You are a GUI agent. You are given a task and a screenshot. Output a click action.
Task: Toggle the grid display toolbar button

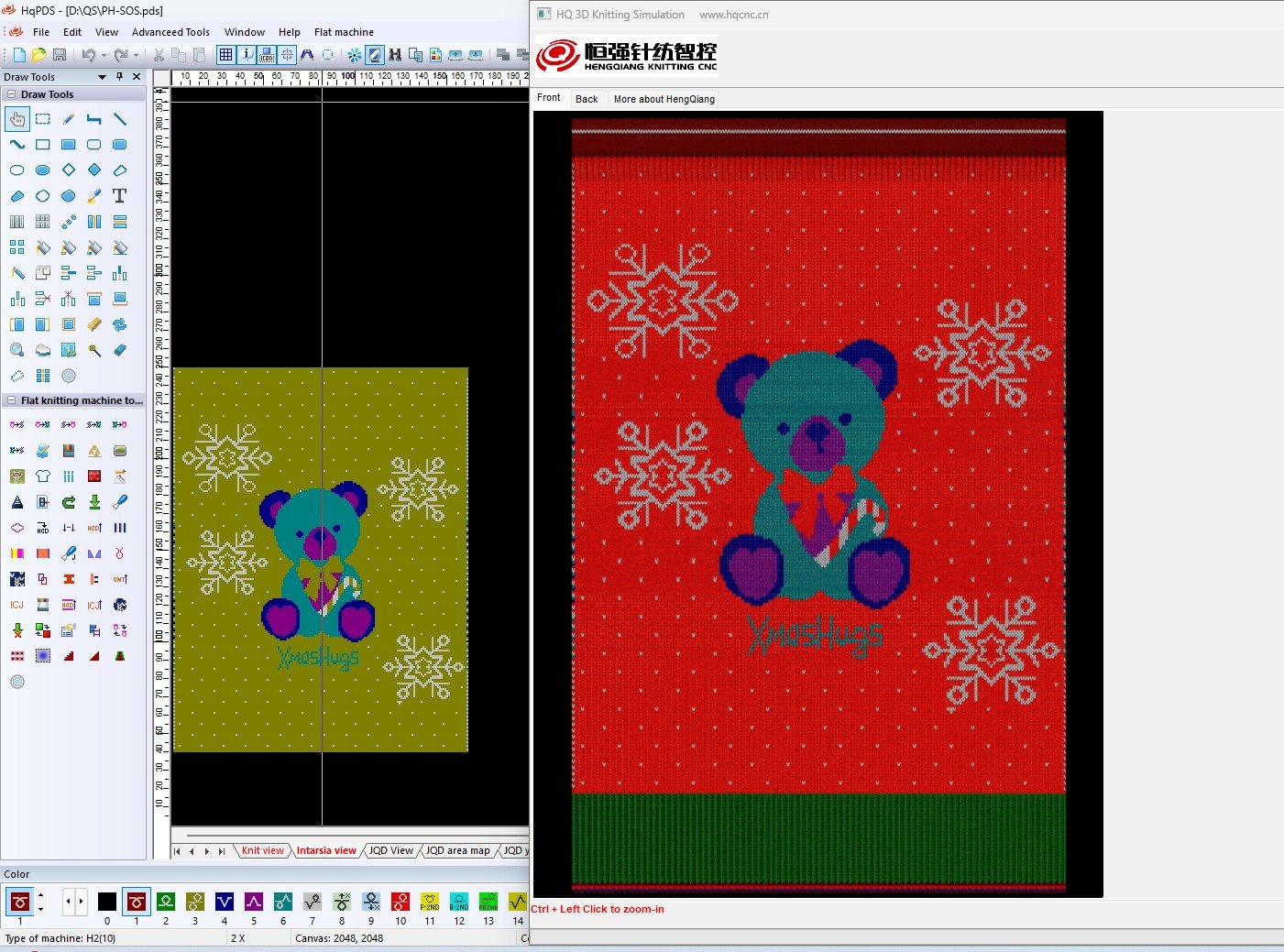click(225, 56)
